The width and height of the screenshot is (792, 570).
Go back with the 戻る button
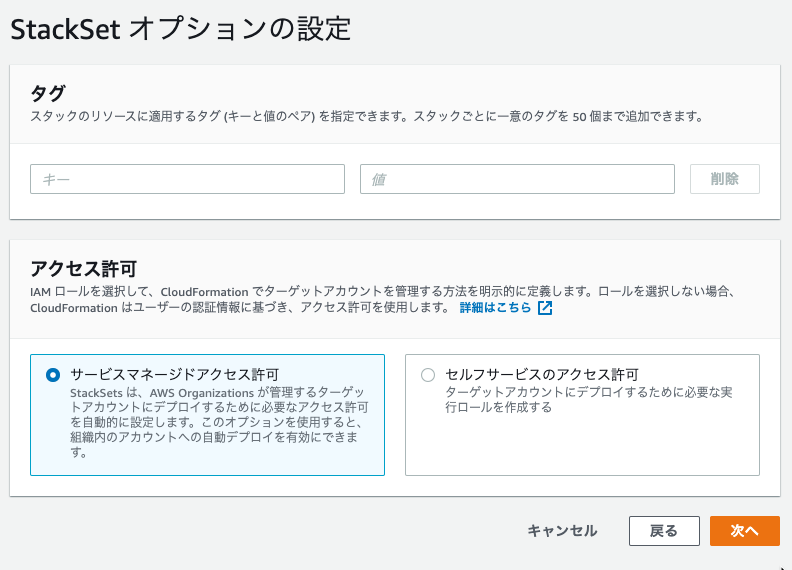tap(664, 531)
